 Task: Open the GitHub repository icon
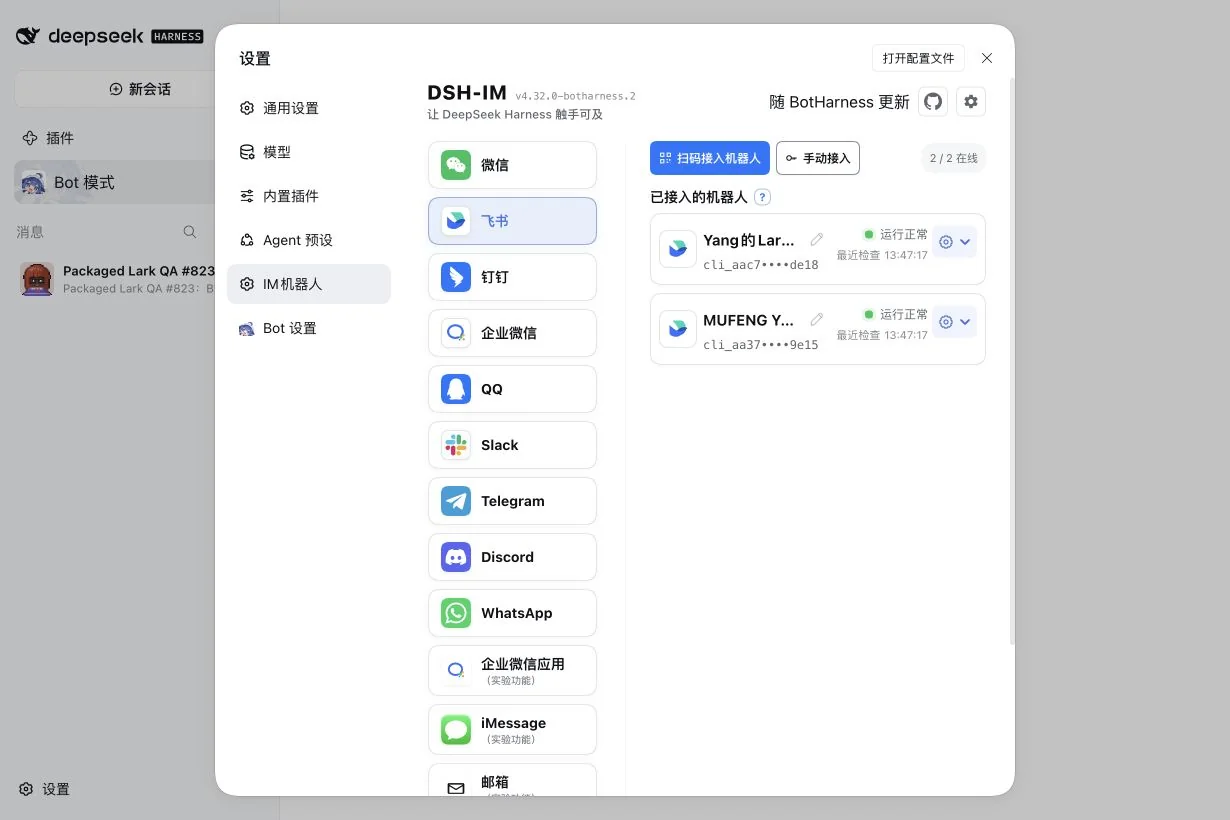tap(933, 101)
